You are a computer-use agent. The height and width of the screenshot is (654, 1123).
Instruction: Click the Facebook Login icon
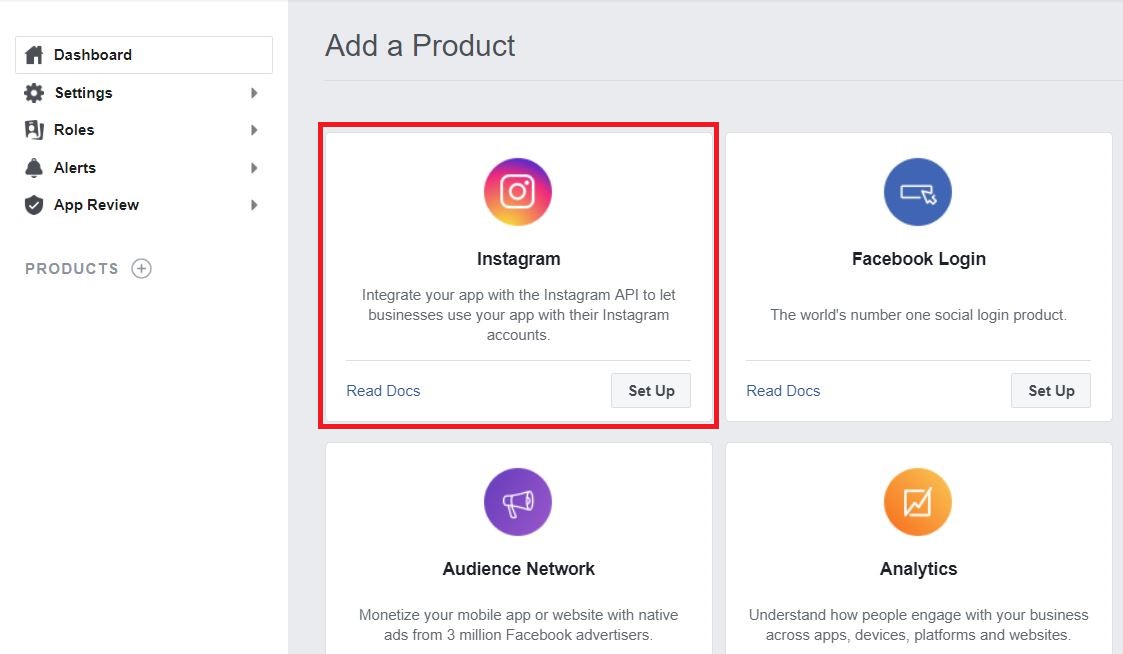pyautogui.click(x=917, y=191)
